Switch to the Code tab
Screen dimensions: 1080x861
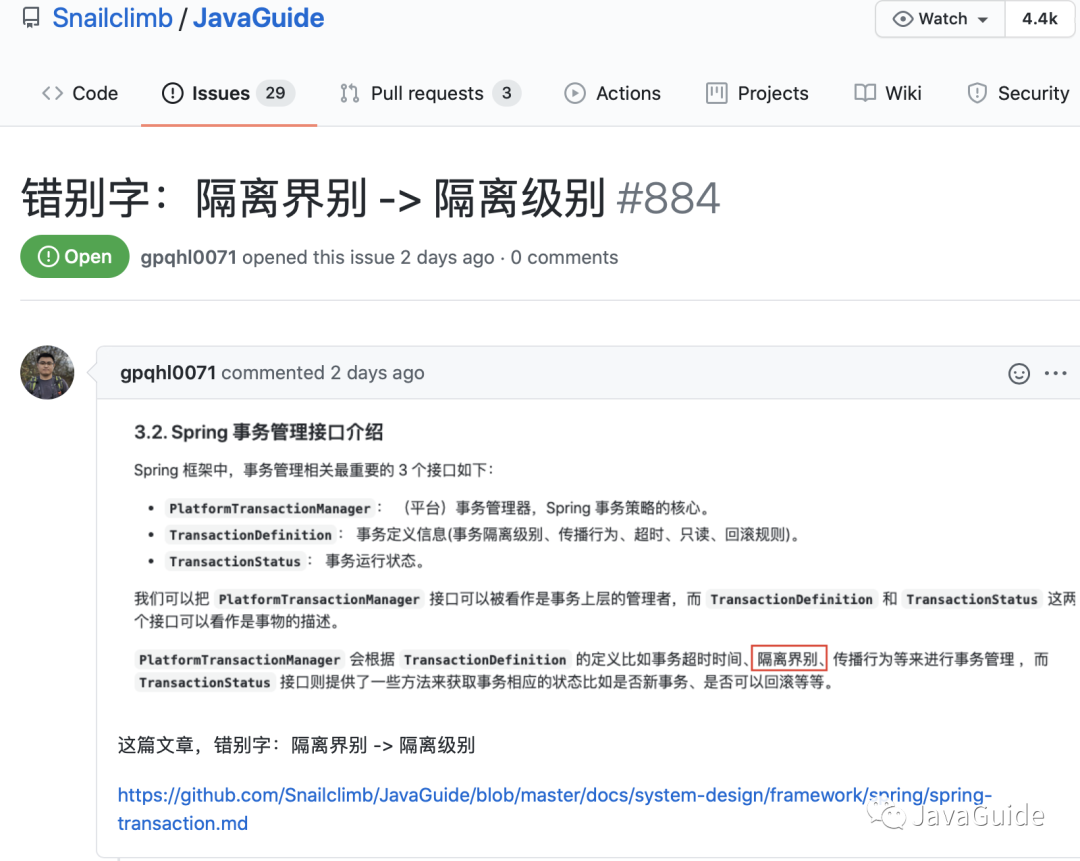click(x=80, y=93)
